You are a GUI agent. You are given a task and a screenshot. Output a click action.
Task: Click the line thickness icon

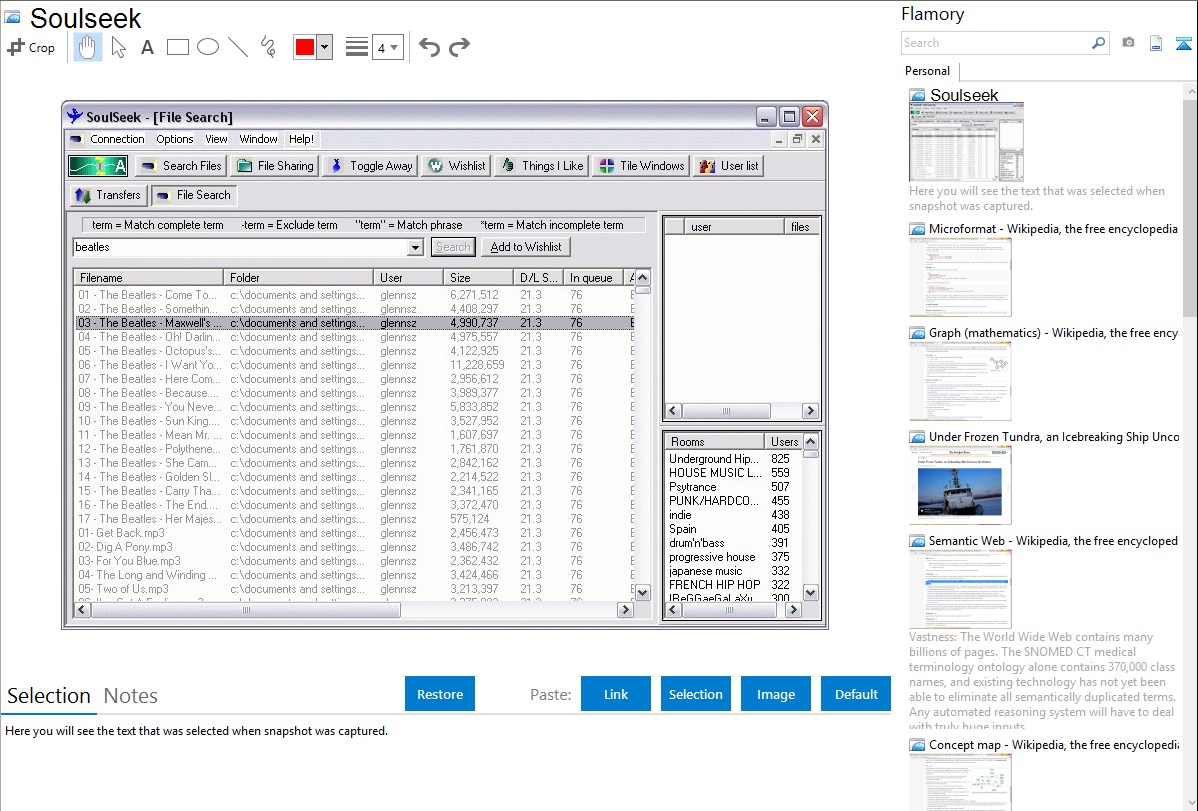coord(356,47)
